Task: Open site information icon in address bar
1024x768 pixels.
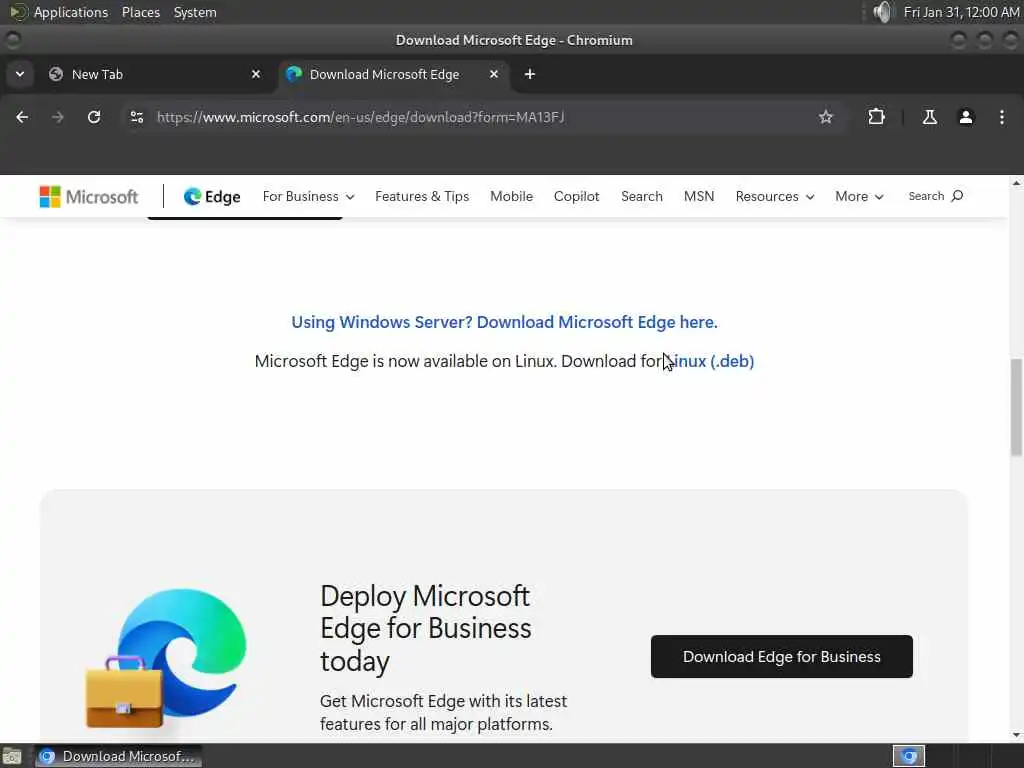Action: [136, 117]
